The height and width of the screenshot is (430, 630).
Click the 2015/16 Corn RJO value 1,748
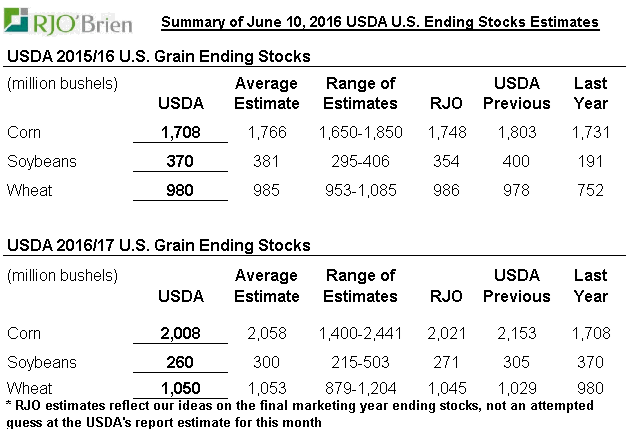click(x=446, y=132)
